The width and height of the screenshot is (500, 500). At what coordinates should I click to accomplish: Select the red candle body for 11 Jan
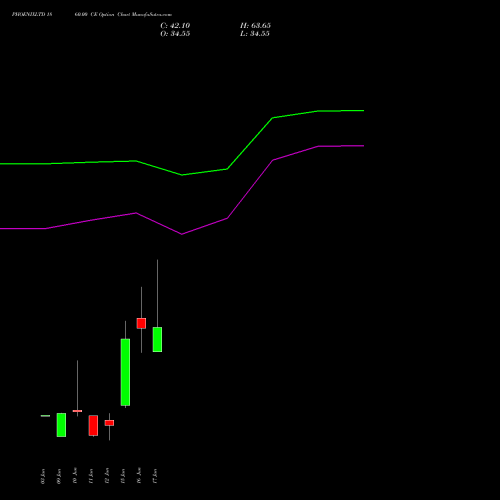point(93,425)
